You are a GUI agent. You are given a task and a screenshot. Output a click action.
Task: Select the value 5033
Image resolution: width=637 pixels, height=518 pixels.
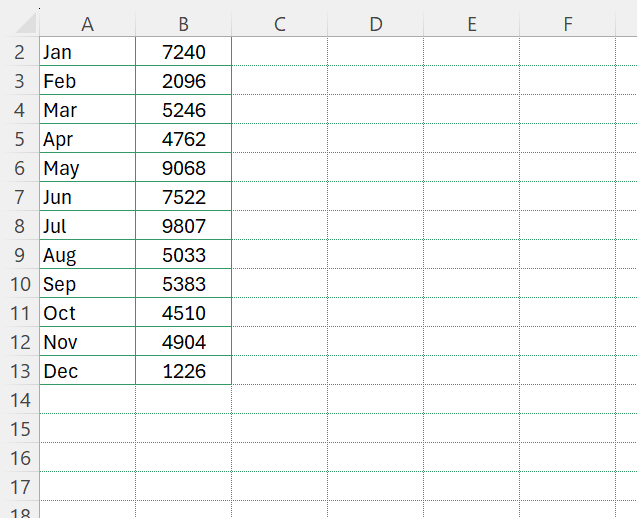pos(184,254)
